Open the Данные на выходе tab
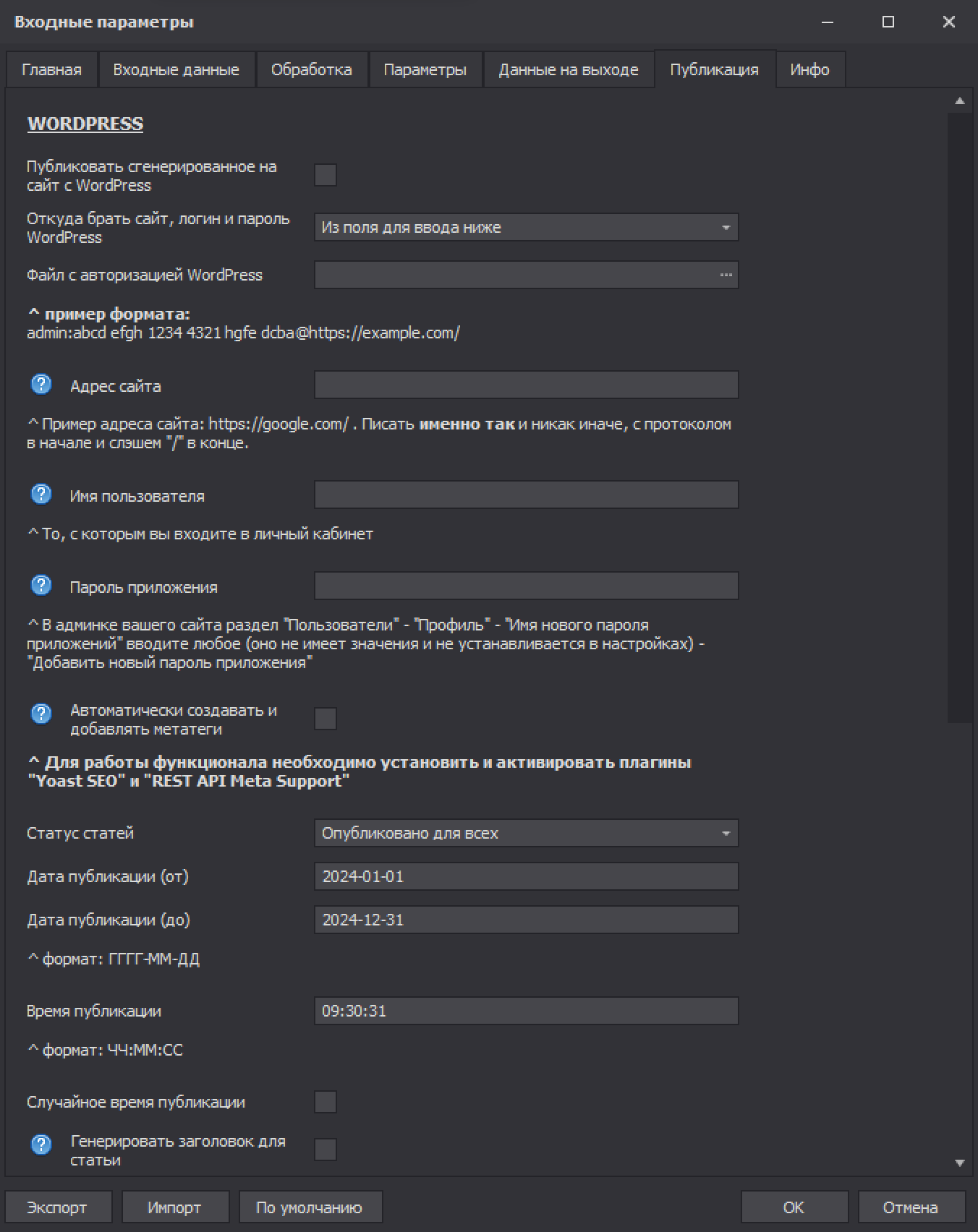 coord(568,69)
